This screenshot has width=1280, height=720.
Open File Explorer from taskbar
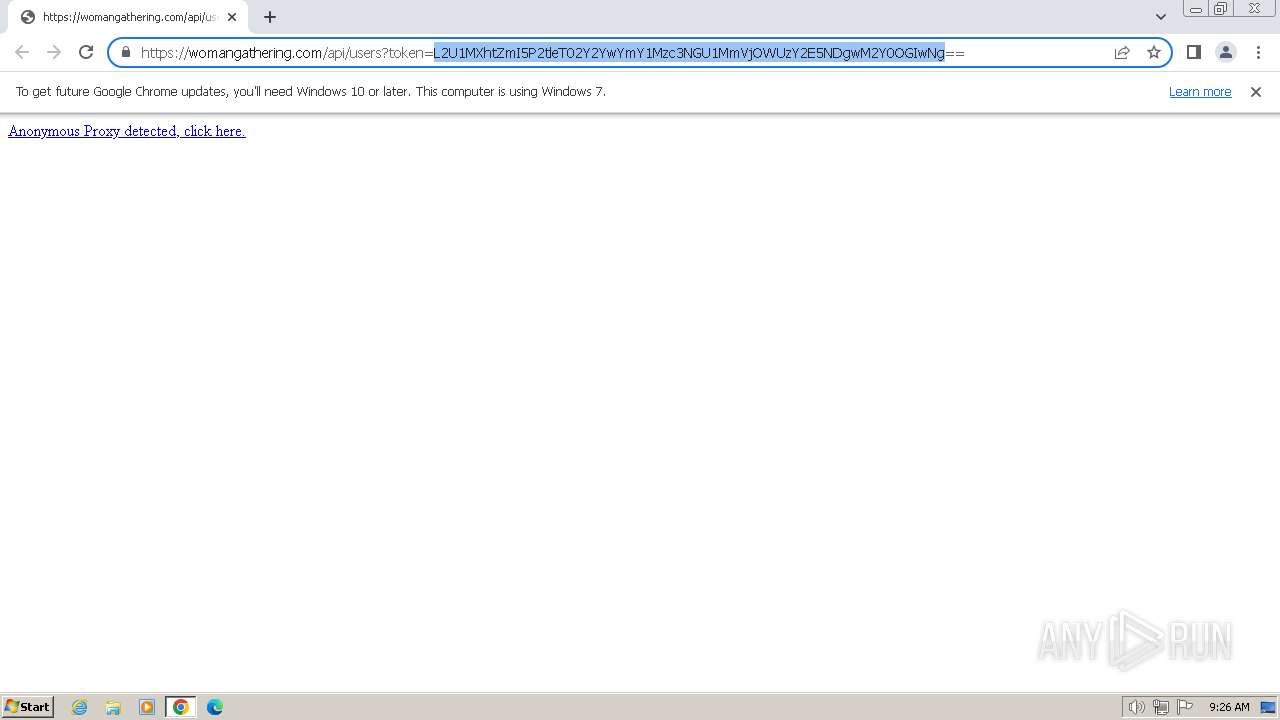[113, 707]
